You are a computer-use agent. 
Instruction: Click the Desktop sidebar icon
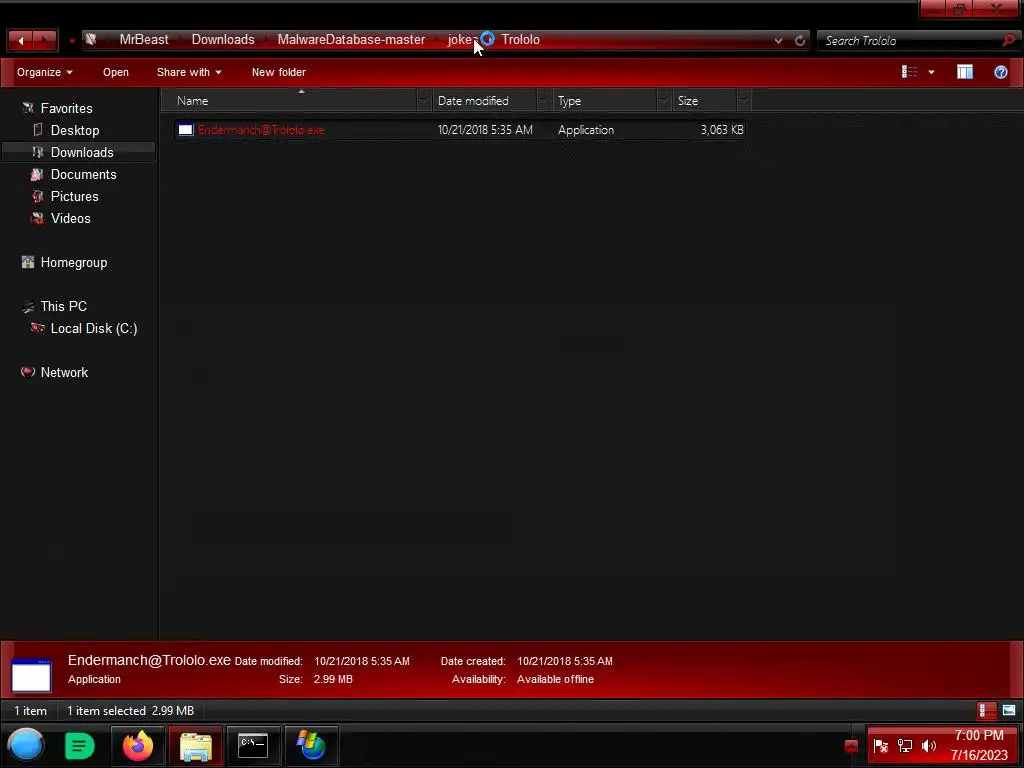click(x=38, y=130)
